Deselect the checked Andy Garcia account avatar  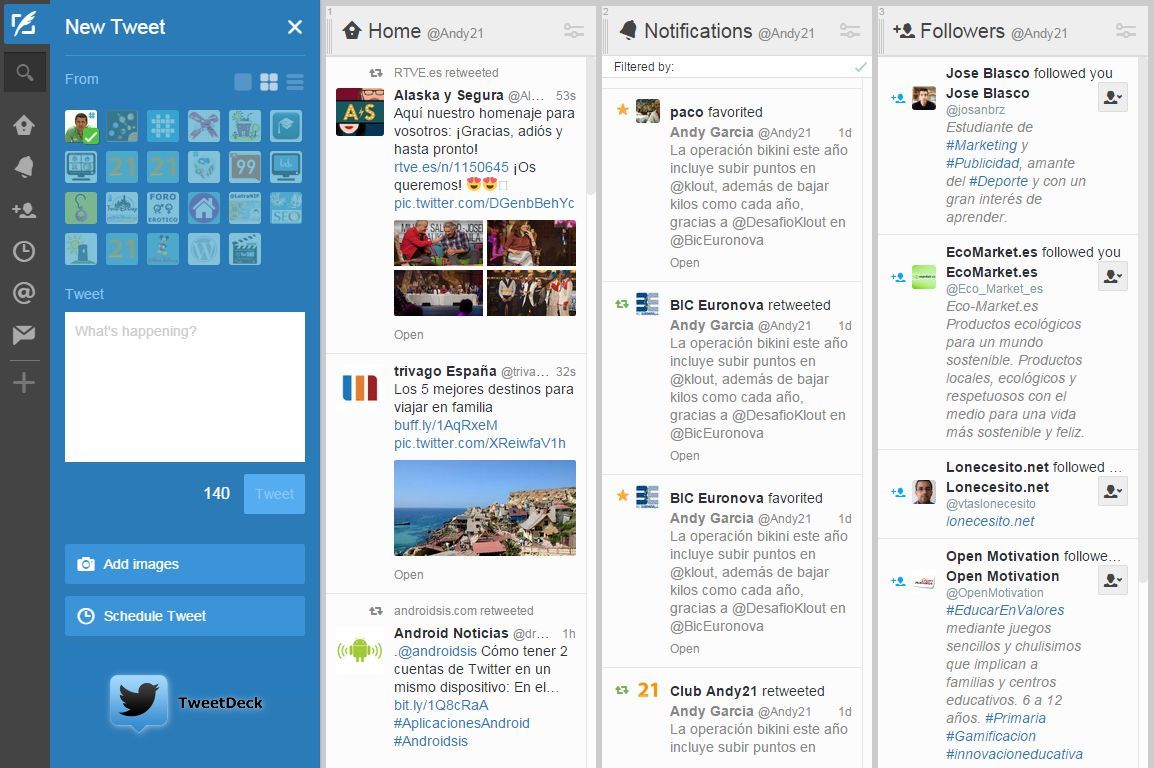(81, 127)
